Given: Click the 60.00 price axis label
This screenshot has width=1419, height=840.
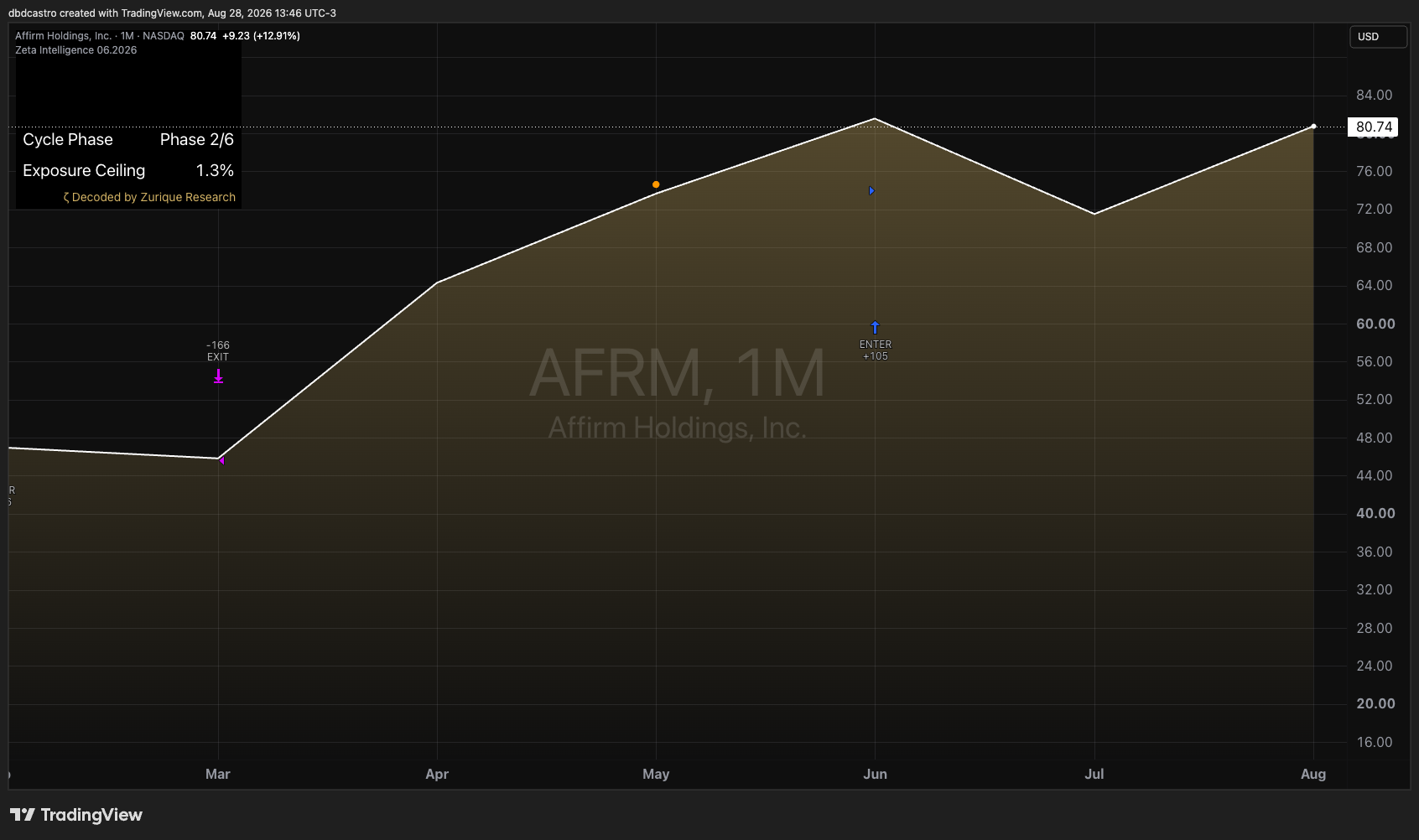Looking at the screenshot, I should point(1375,324).
